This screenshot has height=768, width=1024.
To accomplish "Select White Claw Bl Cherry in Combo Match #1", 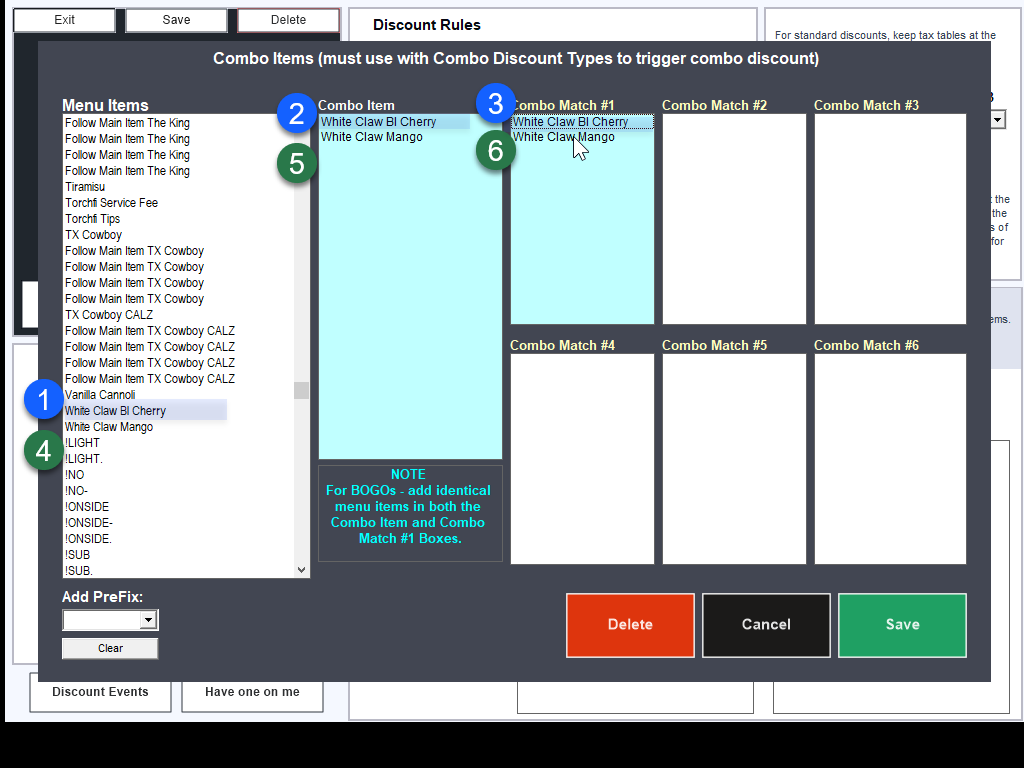I will (570, 122).
